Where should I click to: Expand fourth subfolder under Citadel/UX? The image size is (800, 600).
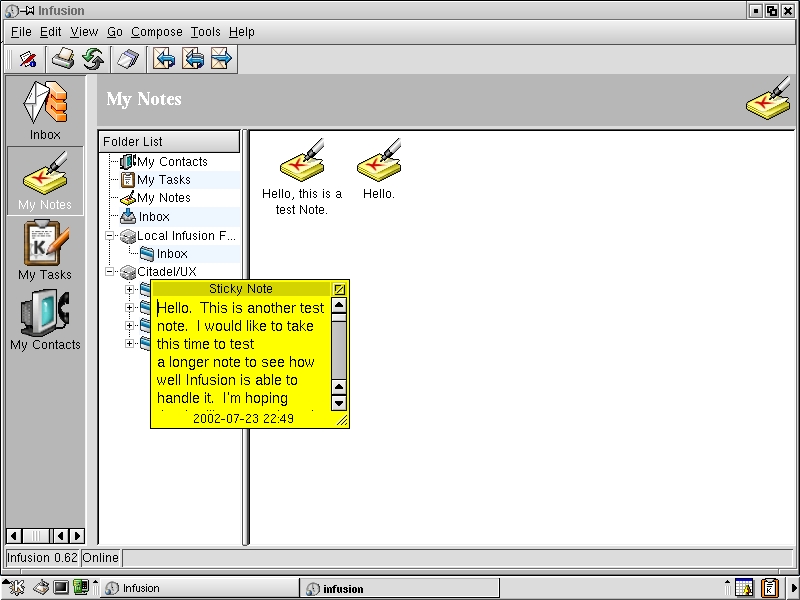point(129,343)
